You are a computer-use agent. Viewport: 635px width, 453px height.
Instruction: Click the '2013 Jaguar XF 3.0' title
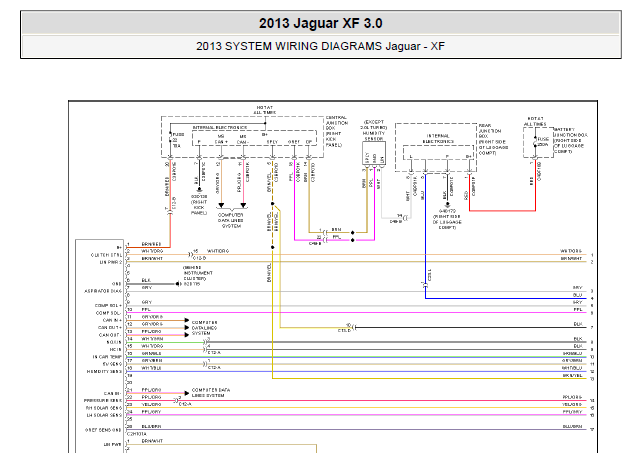(x=320, y=23)
